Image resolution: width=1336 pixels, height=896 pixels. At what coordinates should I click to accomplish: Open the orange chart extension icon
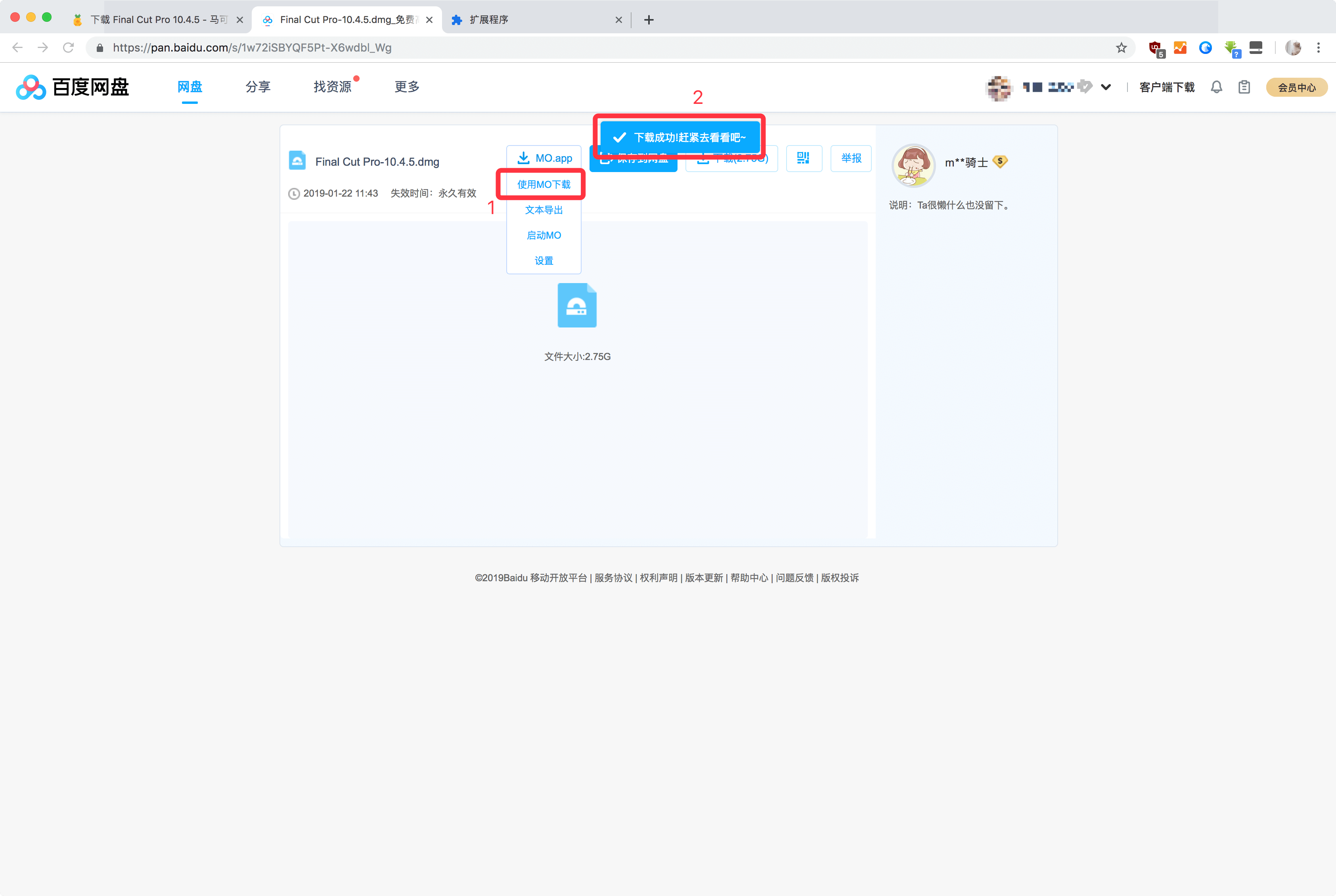1180,48
